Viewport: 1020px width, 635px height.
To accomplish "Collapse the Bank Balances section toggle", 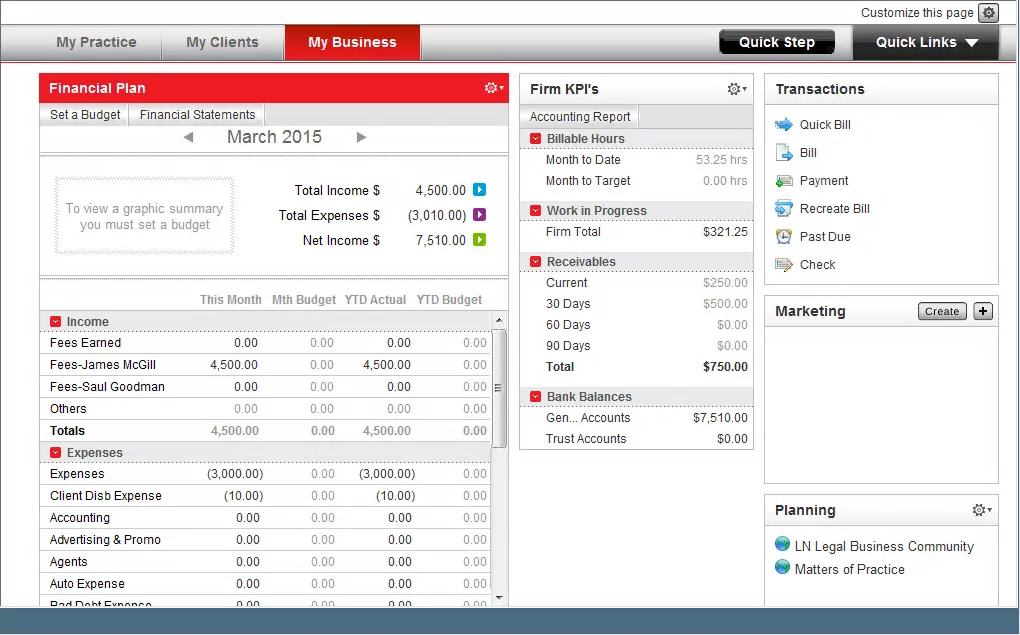I will click(x=536, y=397).
